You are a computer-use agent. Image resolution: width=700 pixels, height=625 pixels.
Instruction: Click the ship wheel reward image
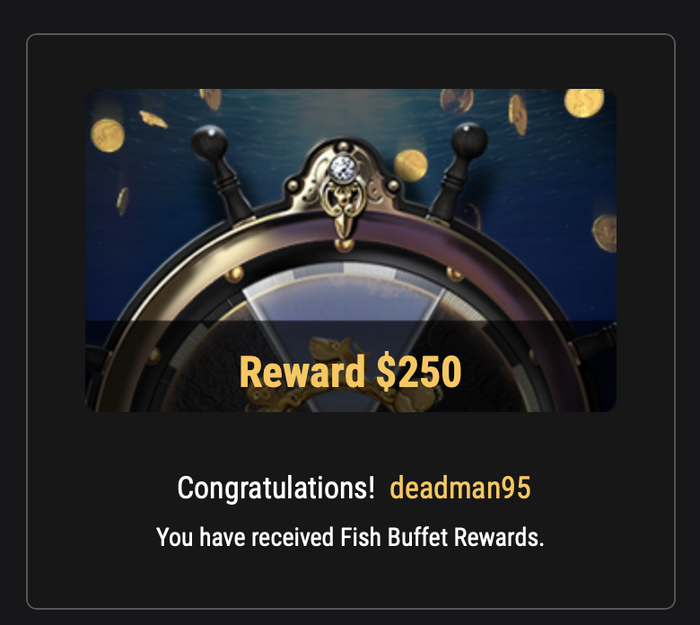(x=351, y=250)
